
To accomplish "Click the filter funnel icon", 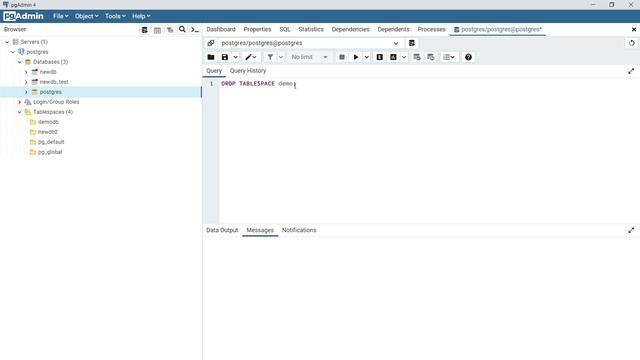I will (x=270, y=57).
